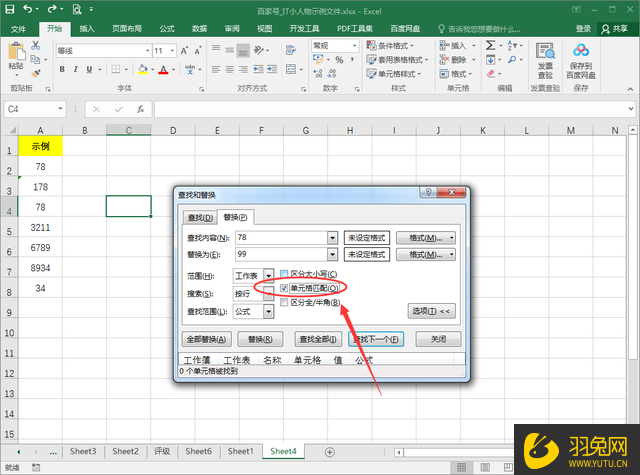Viewport: 640px width, 475px height.
Task: Click the Format Painter brush icon
Action: (36, 73)
